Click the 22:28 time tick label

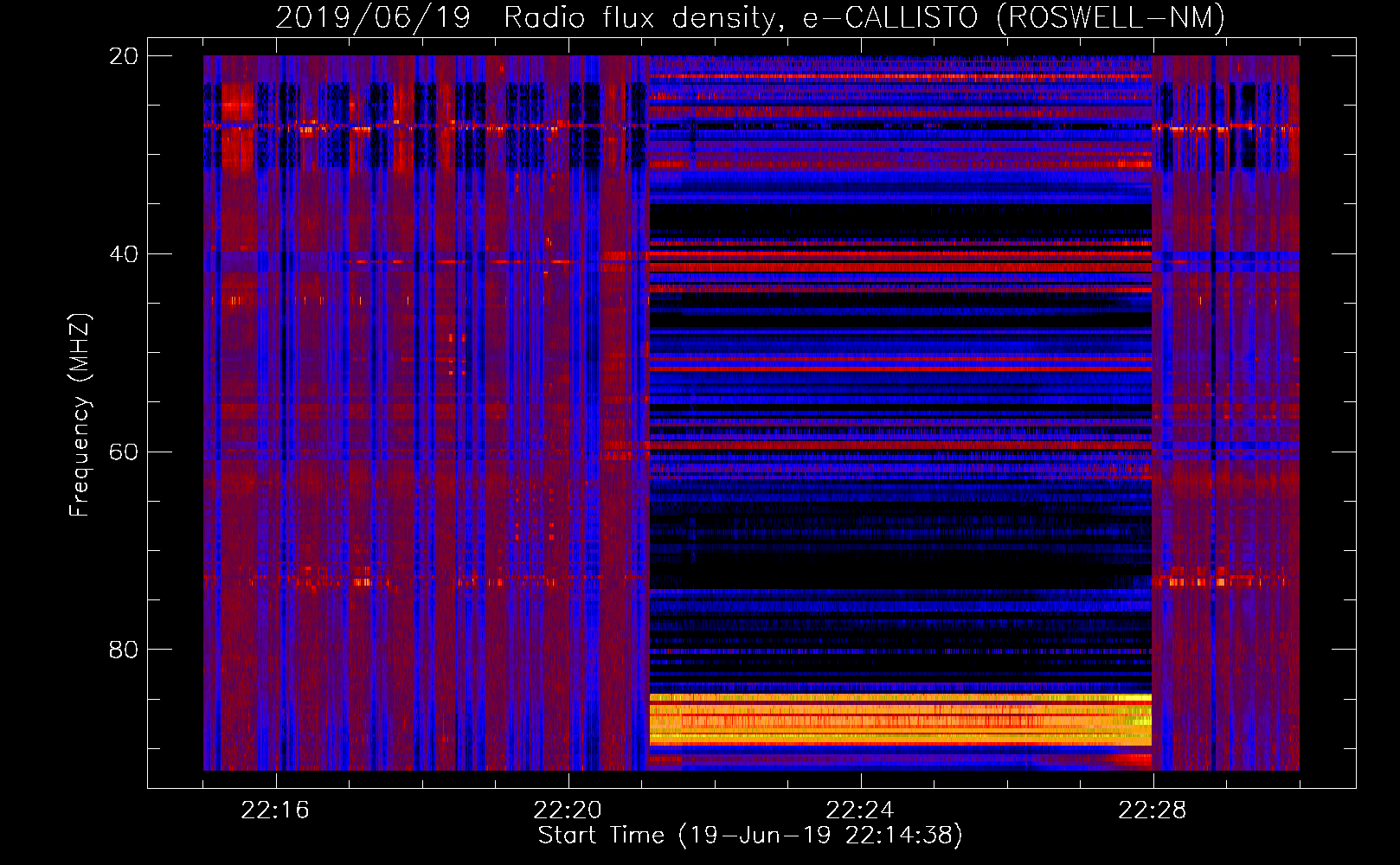click(x=1153, y=811)
